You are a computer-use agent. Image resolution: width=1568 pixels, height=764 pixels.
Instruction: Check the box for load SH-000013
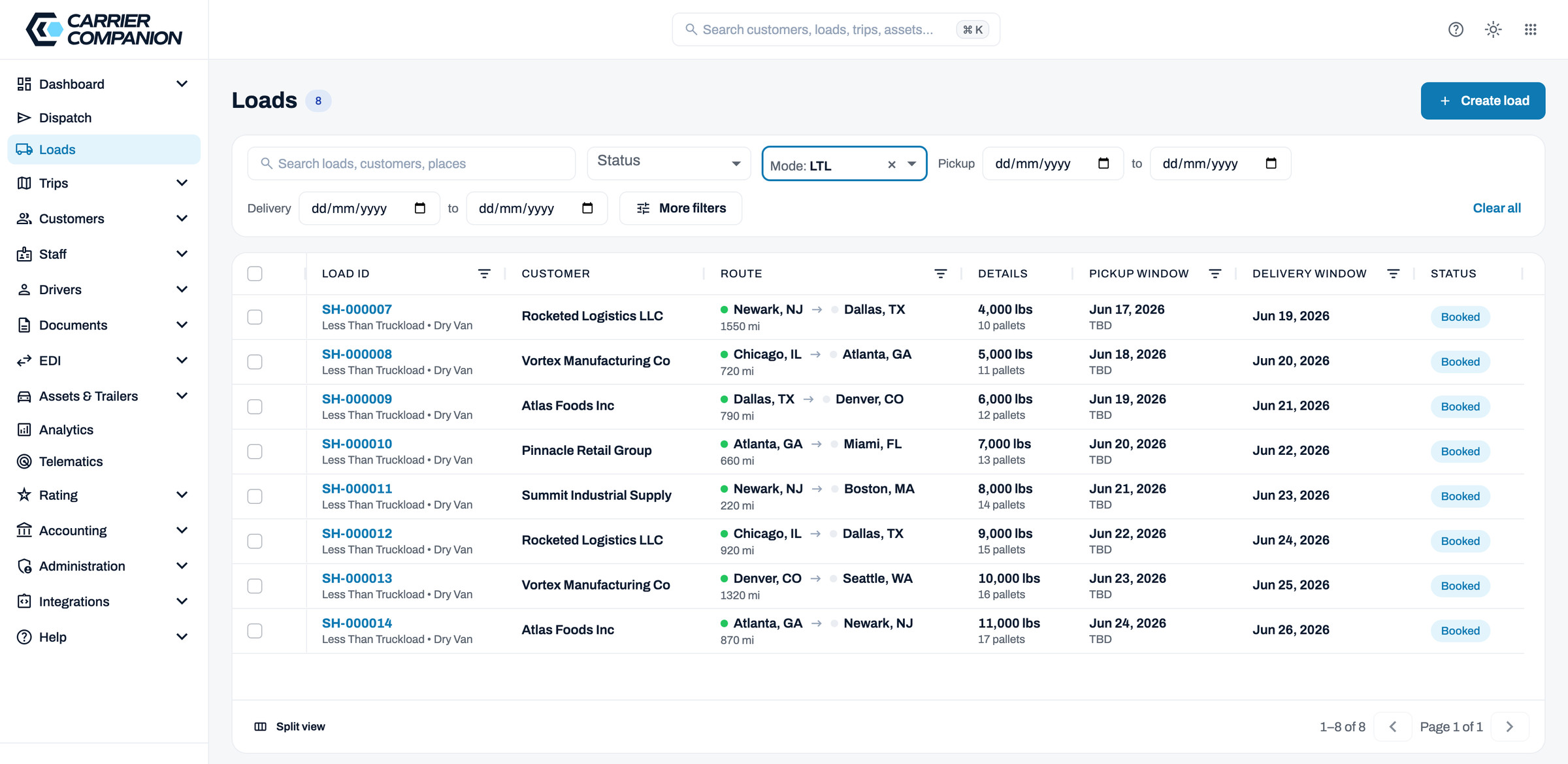pyautogui.click(x=255, y=586)
